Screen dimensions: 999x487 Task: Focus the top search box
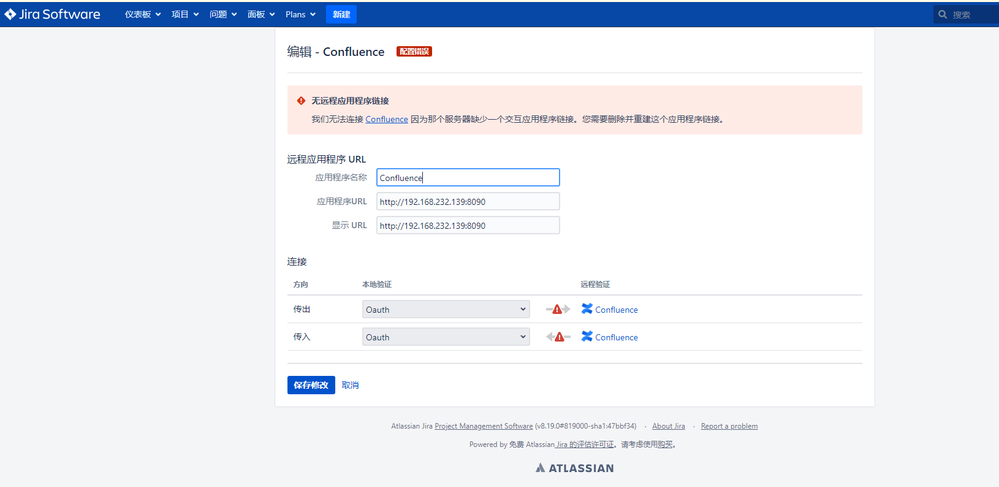click(966, 15)
